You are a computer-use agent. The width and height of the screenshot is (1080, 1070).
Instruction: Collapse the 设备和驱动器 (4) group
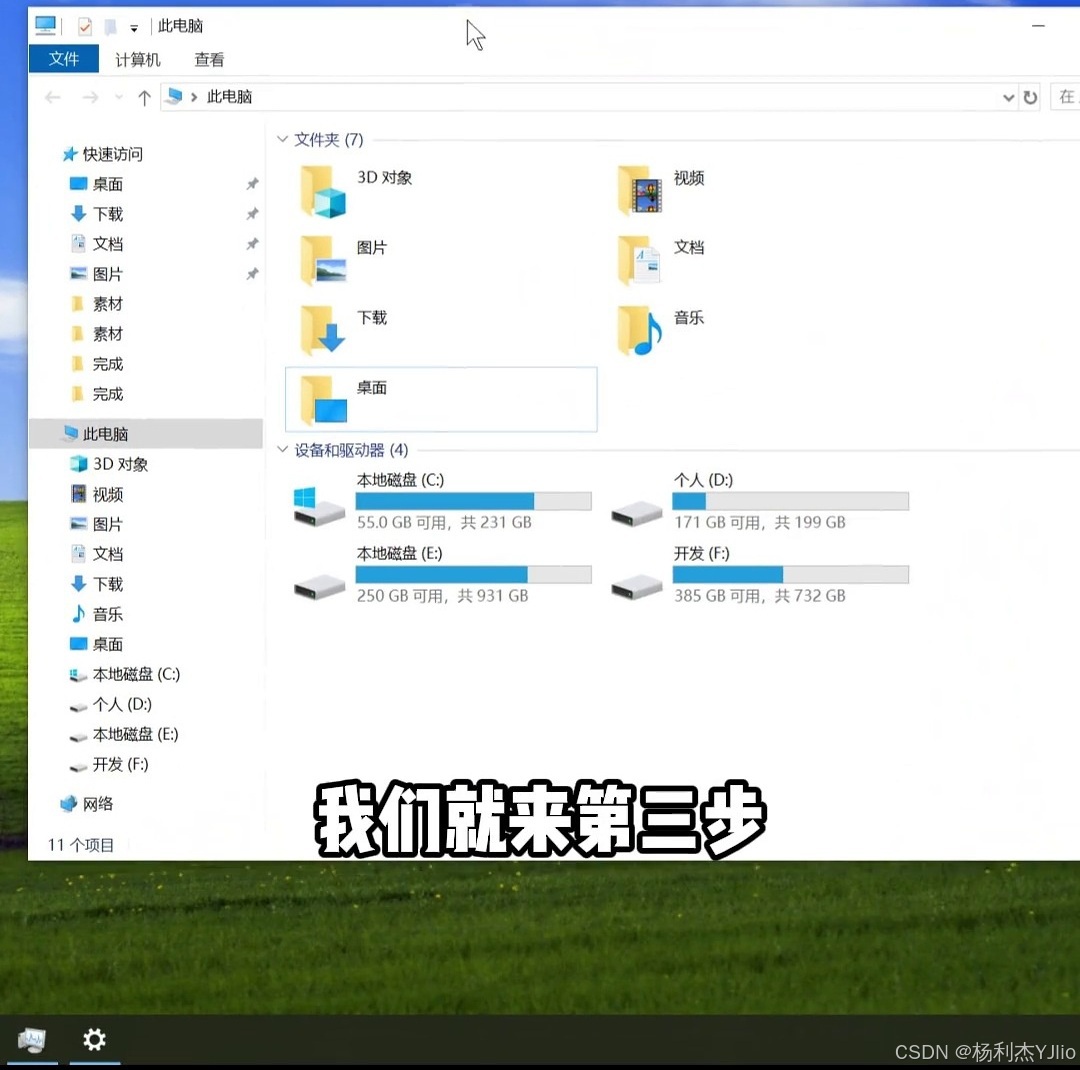tap(282, 449)
